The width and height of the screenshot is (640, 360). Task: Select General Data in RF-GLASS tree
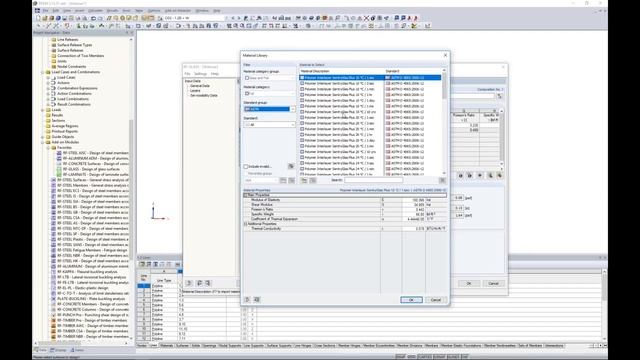pyautogui.click(x=200, y=86)
